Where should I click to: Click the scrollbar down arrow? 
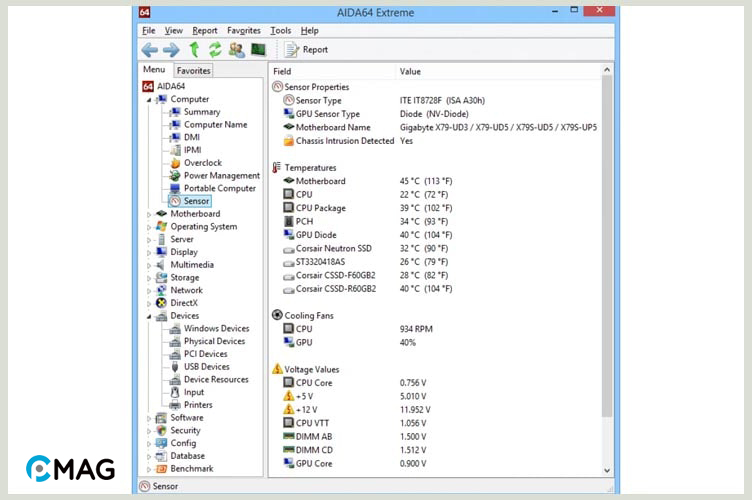click(x=607, y=470)
